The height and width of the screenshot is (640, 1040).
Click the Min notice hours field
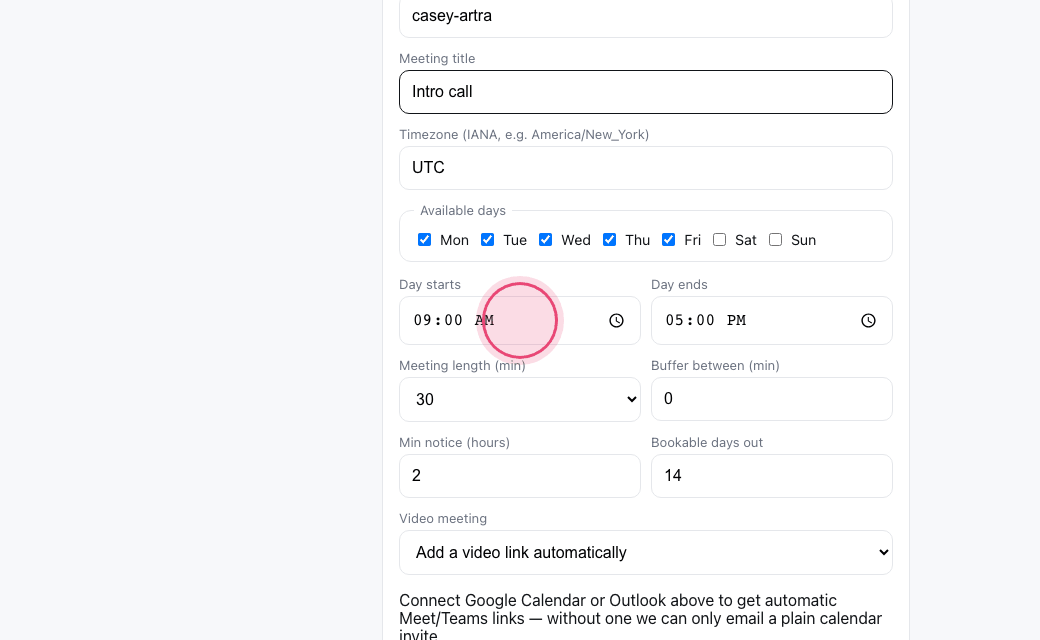520,476
